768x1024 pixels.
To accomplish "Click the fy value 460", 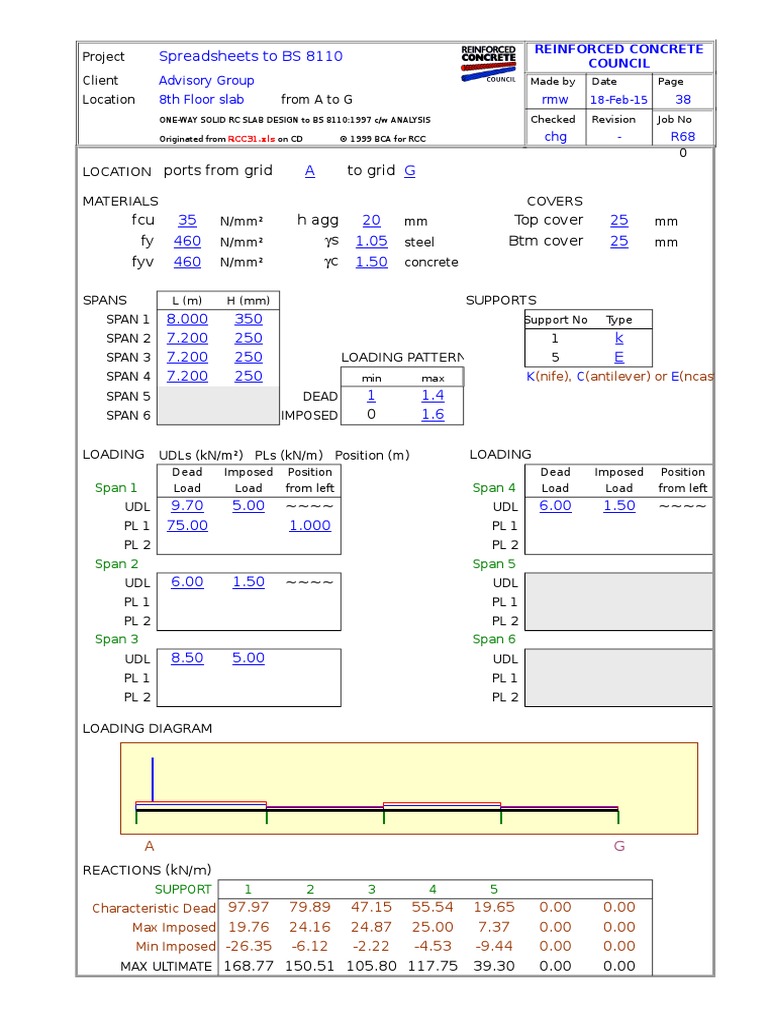I will [187, 241].
